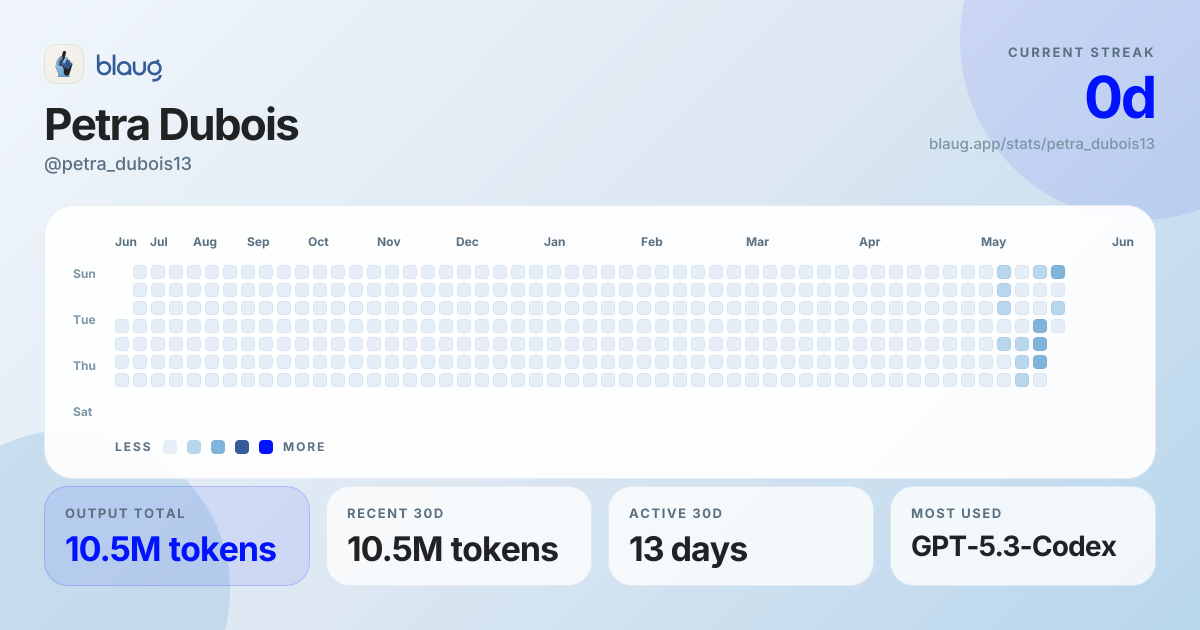1200x630 pixels.
Task: Open the OUTPUT TOTAL 10.5M tokens card
Action: tap(177, 536)
